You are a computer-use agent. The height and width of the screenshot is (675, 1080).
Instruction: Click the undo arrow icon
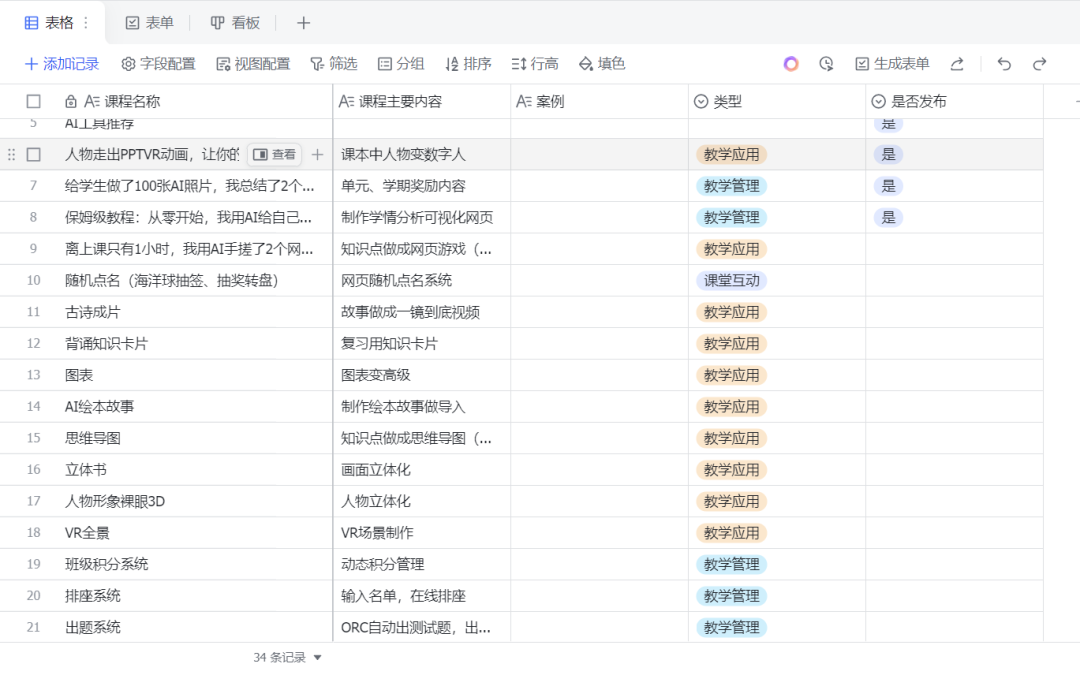(1004, 63)
